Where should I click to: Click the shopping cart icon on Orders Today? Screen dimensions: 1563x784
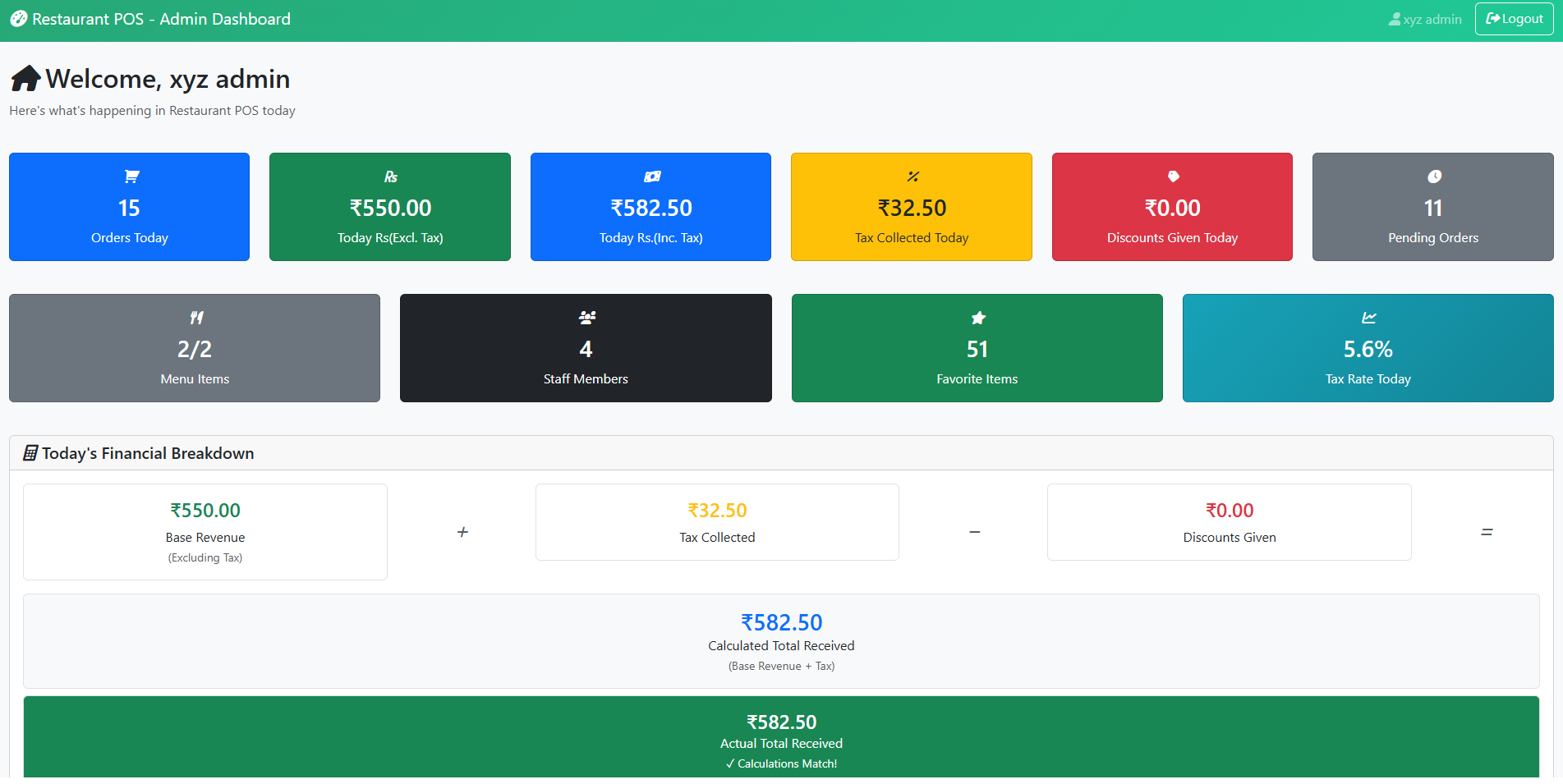click(129, 176)
